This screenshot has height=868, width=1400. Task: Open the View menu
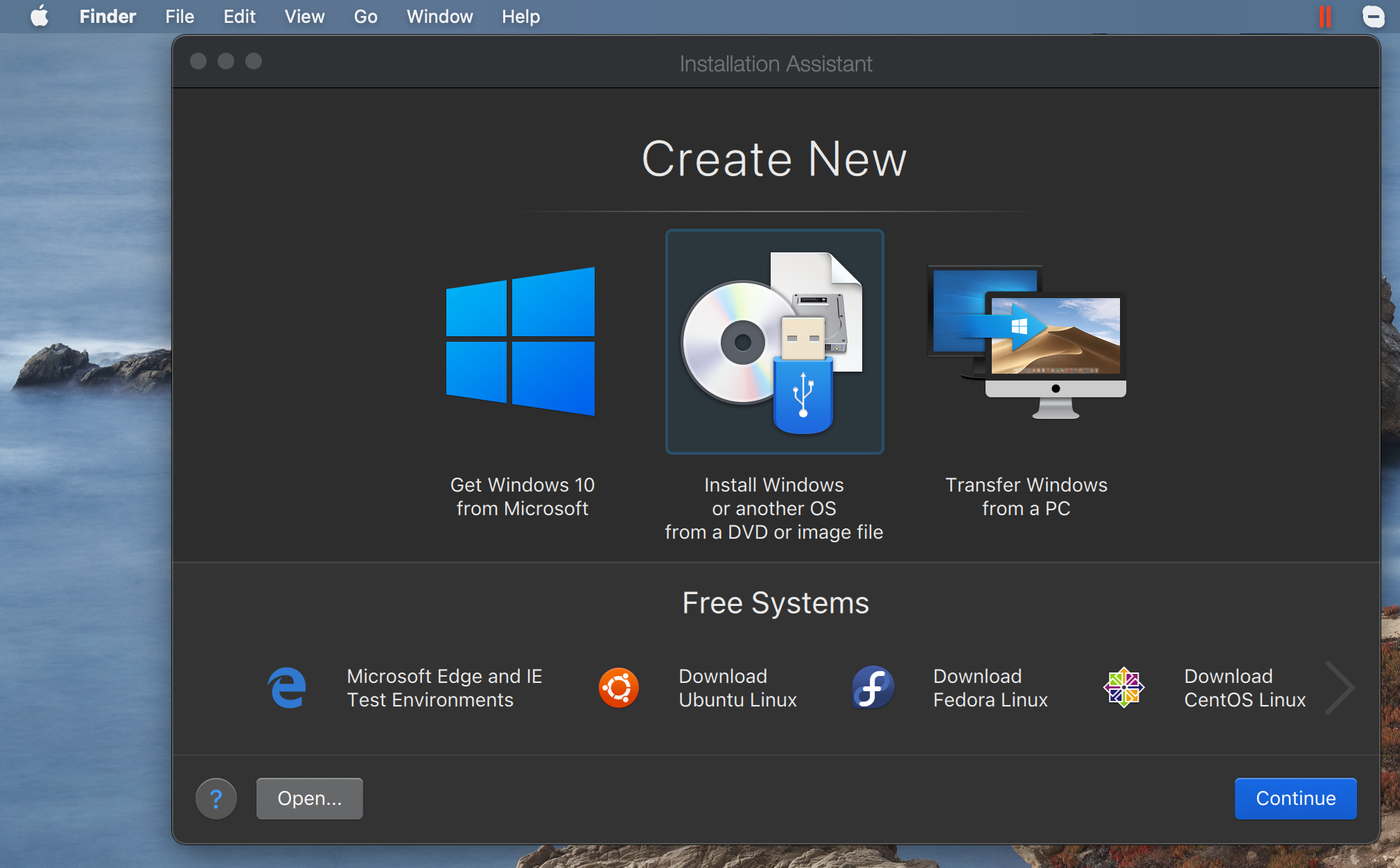tap(304, 16)
